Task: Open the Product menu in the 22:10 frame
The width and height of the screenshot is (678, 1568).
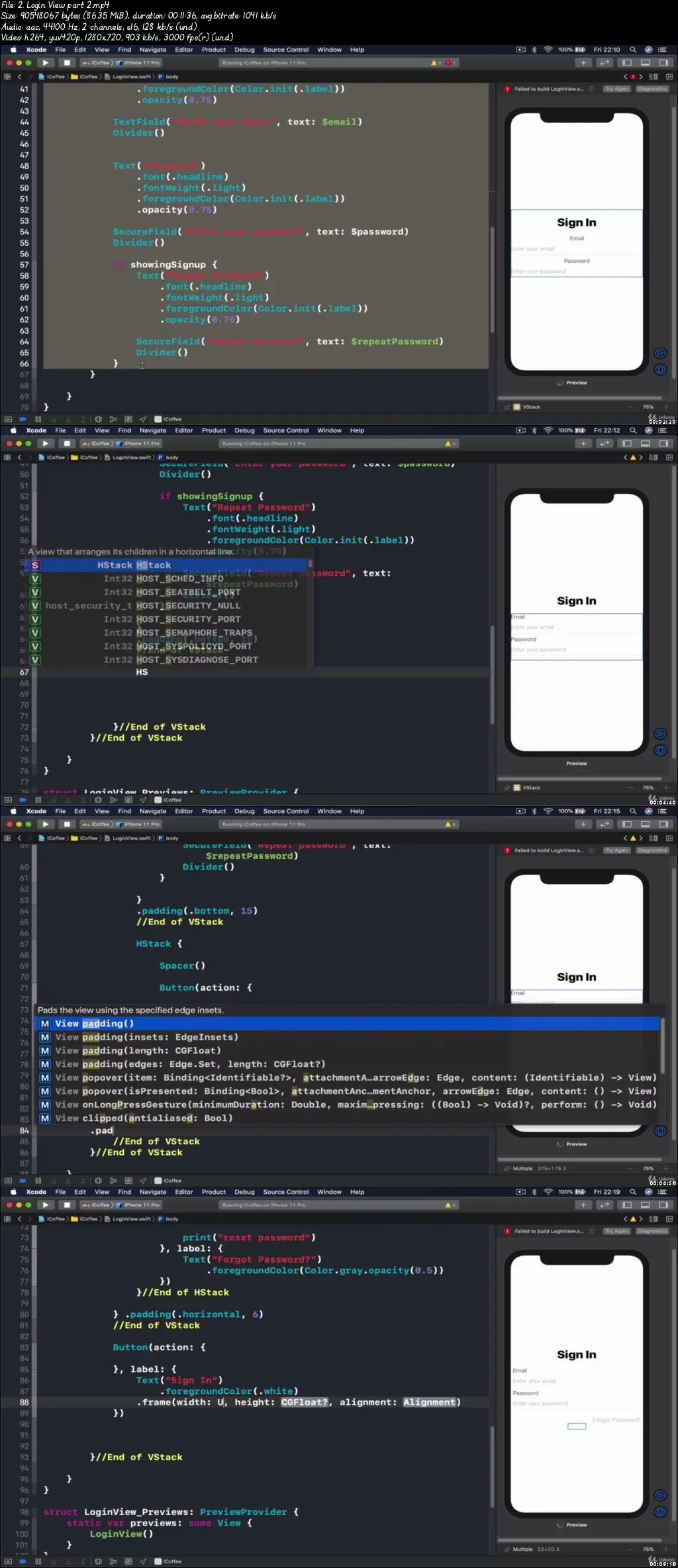Action: pos(214,50)
